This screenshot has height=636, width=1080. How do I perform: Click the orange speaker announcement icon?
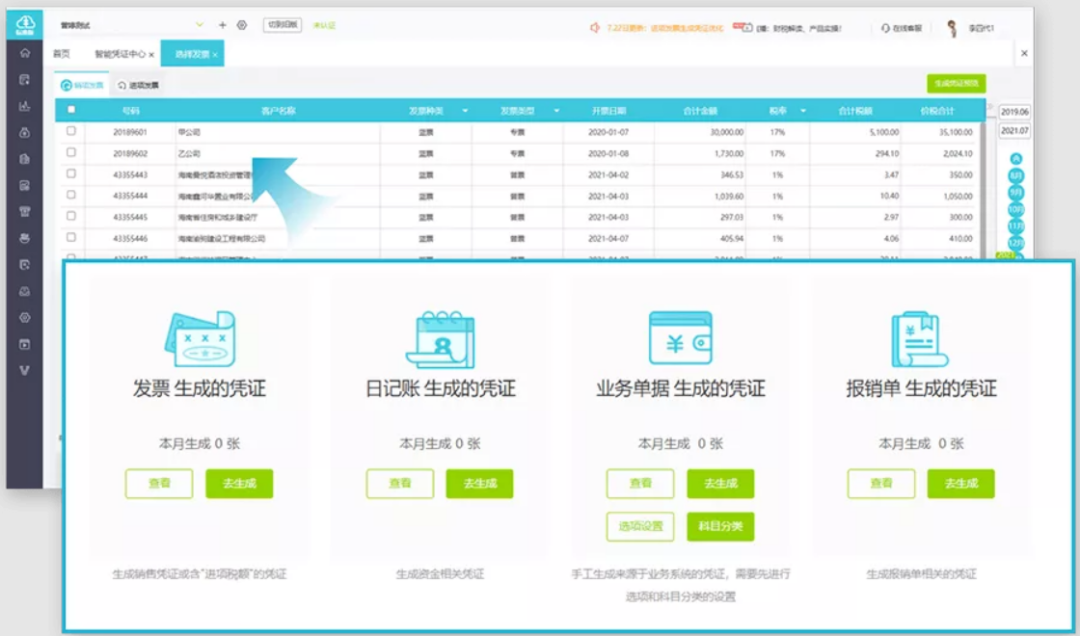click(595, 28)
